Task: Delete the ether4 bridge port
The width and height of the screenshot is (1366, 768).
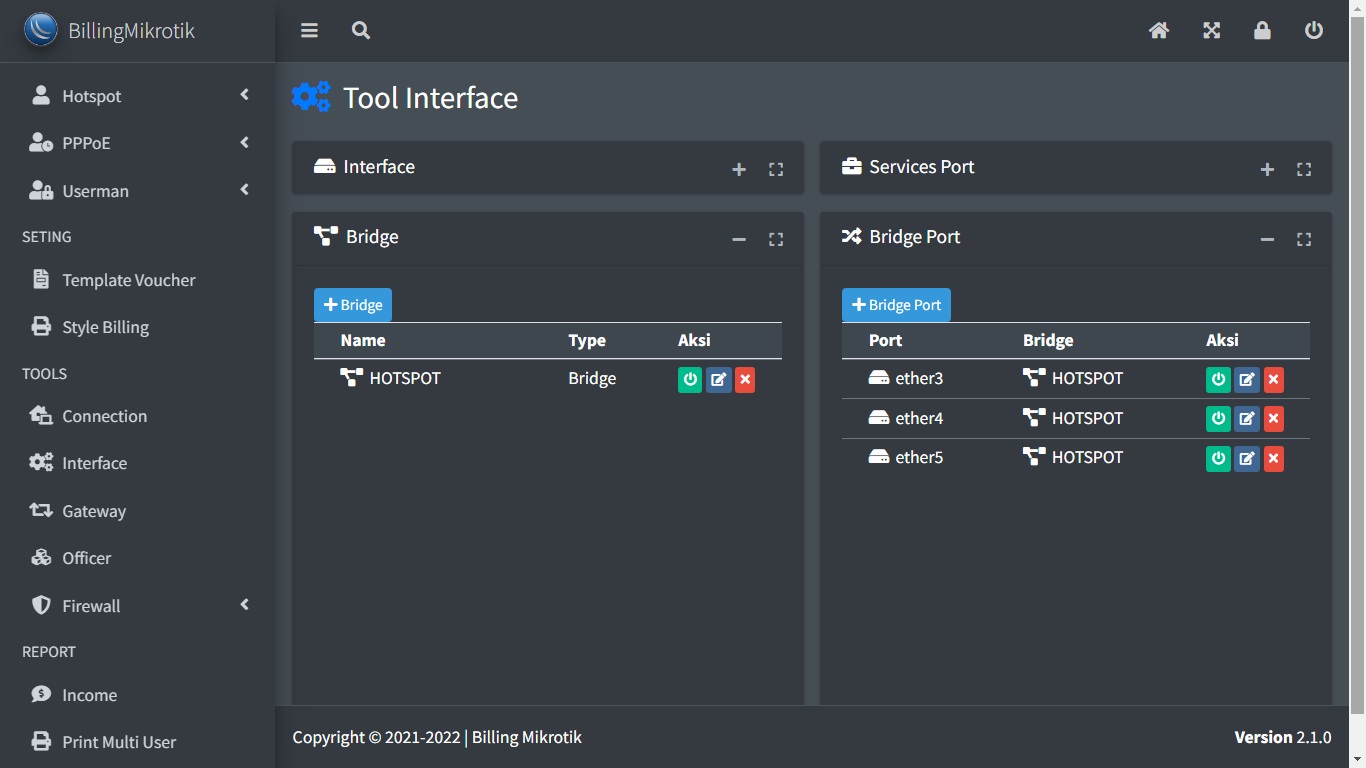Action: click(1273, 419)
